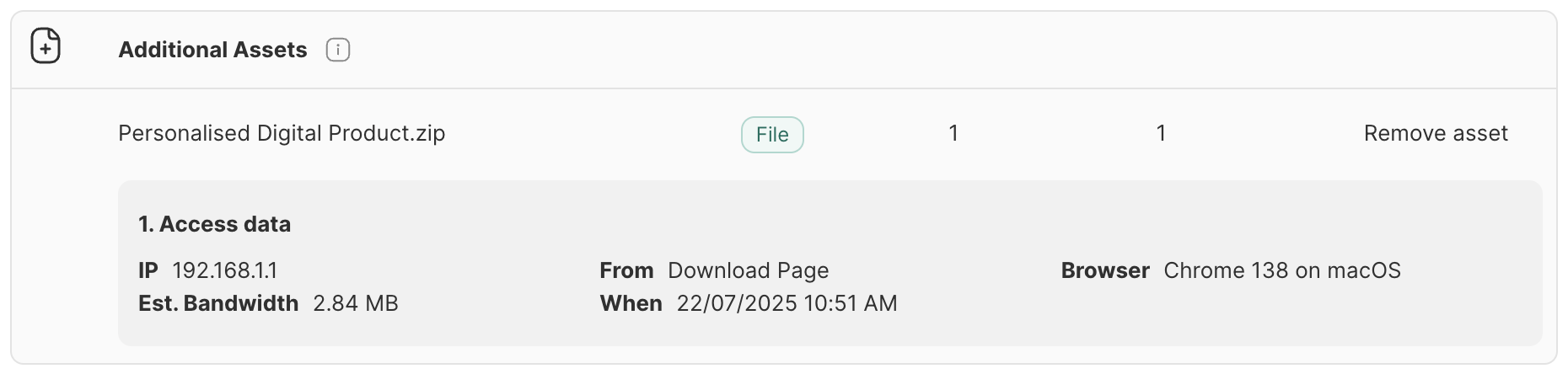The width and height of the screenshot is (1568, 374).
Task: Click the 2.84 MB bandwidth value
Action: [x=355, y=303]
